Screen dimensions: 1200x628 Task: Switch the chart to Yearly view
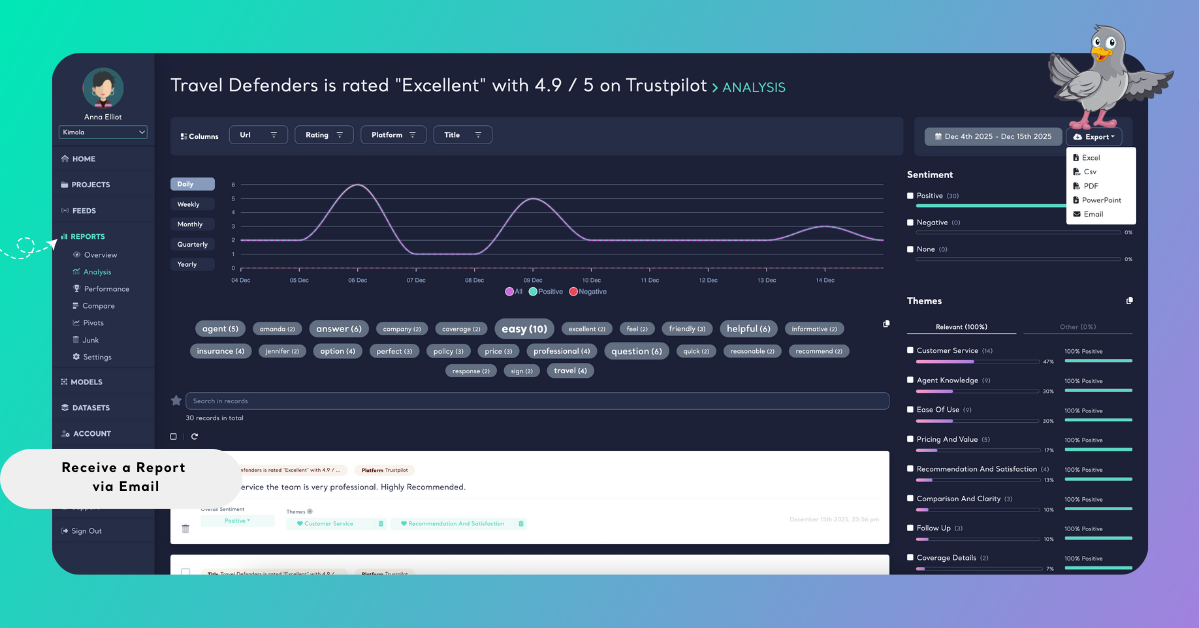(192, 264)
